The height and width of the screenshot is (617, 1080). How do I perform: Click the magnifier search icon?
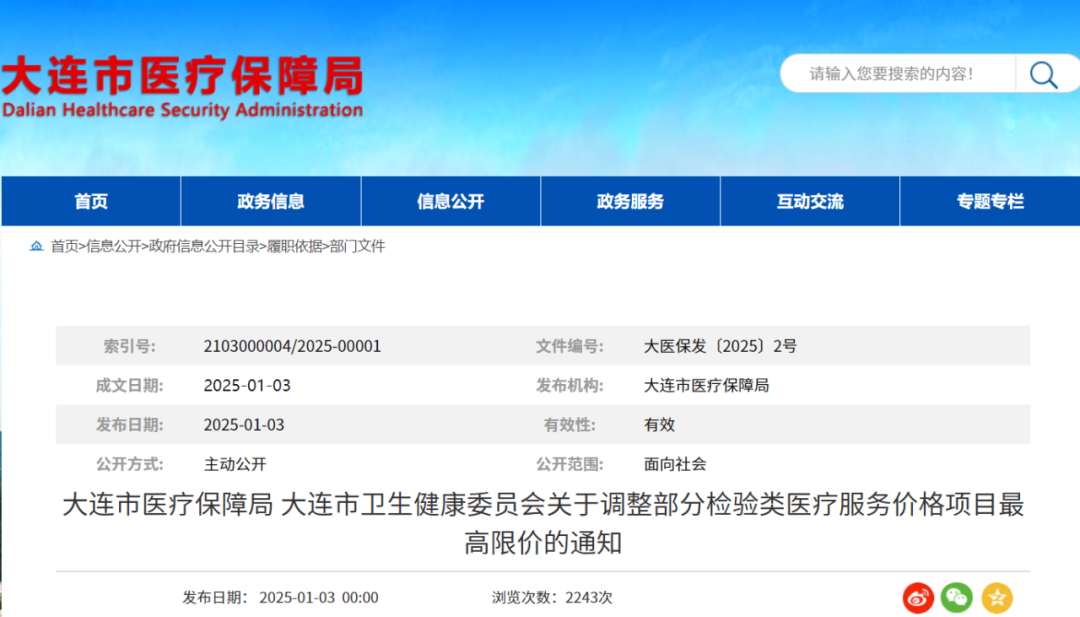coord(1043,74)
